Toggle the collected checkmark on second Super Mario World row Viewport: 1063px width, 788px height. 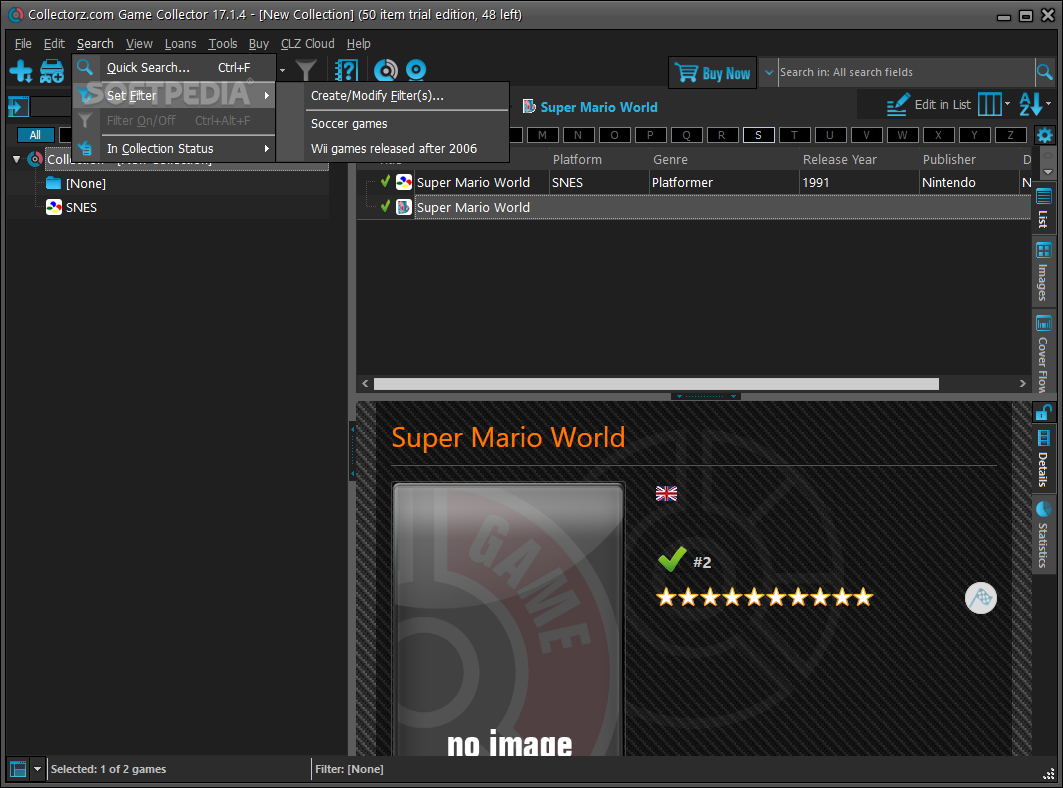pos(385,207)
